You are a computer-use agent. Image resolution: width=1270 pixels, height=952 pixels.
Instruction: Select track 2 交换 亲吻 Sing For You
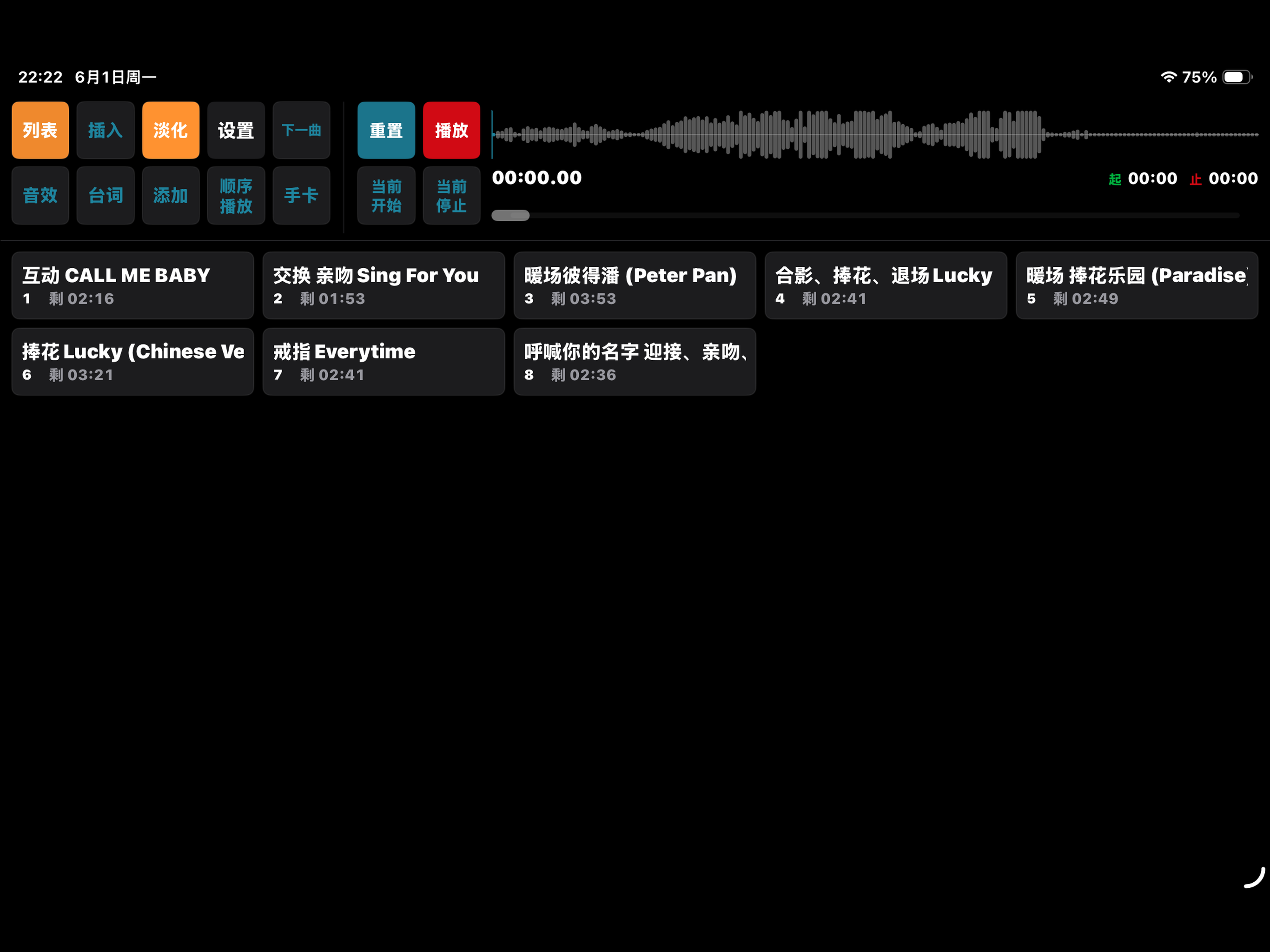(x=384, y=285)
